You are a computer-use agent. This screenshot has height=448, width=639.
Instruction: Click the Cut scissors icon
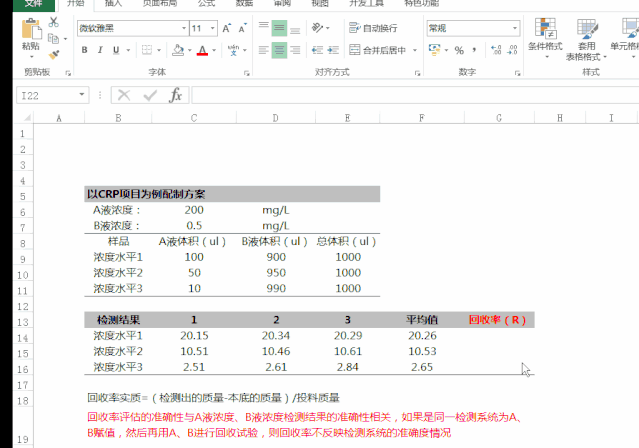pyautogui.click(x=54, y=24)
